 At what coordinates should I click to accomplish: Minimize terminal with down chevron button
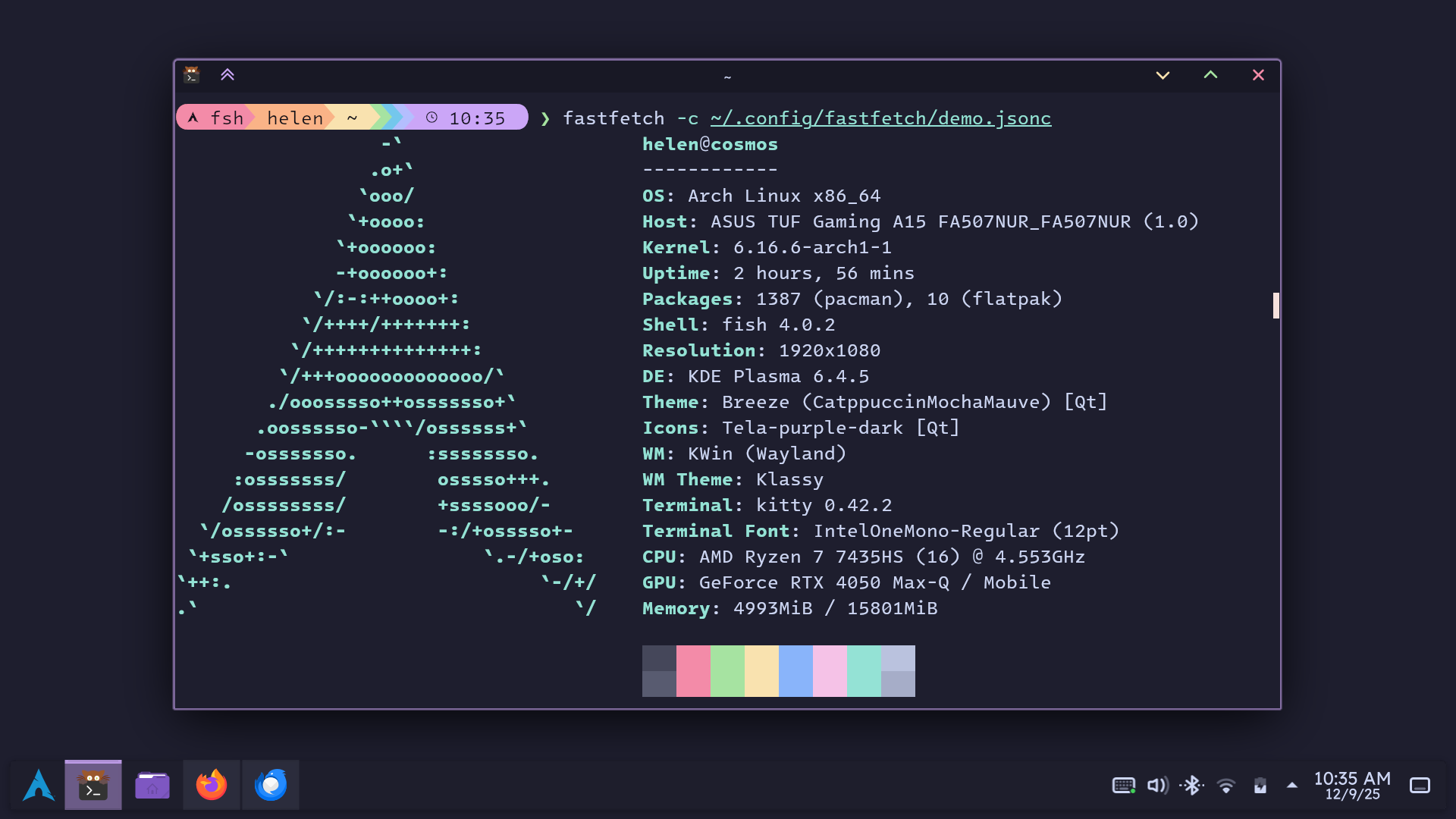click(x=1163, y=75)
